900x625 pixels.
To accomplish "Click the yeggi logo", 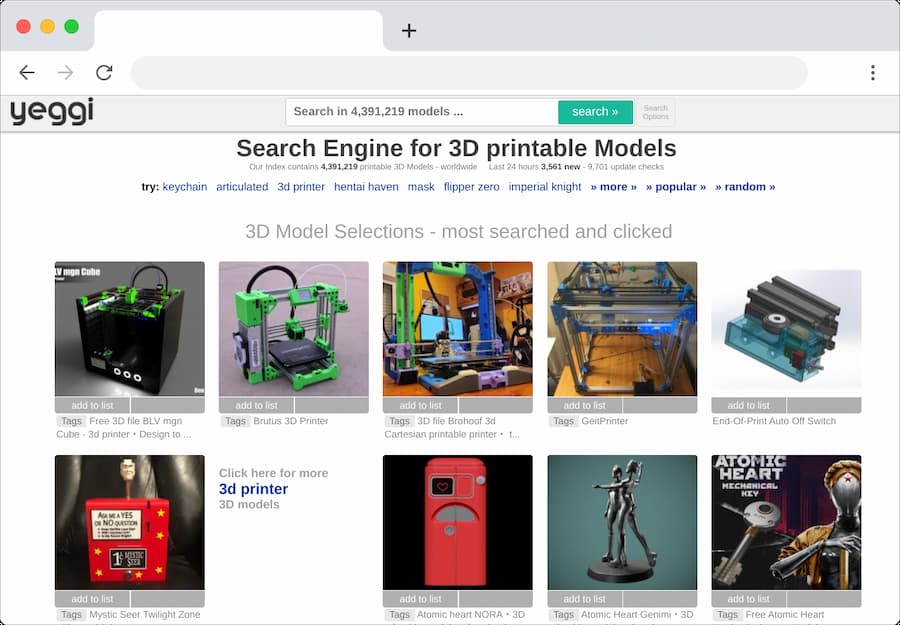I will tap(52, 111).
